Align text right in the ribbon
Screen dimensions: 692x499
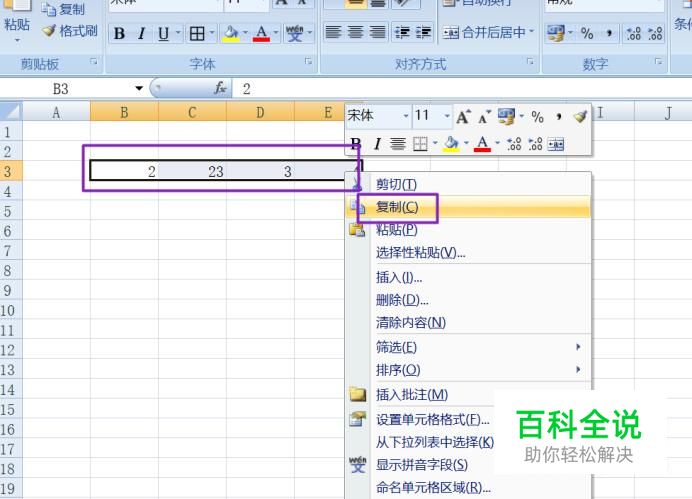click(377, 32)
